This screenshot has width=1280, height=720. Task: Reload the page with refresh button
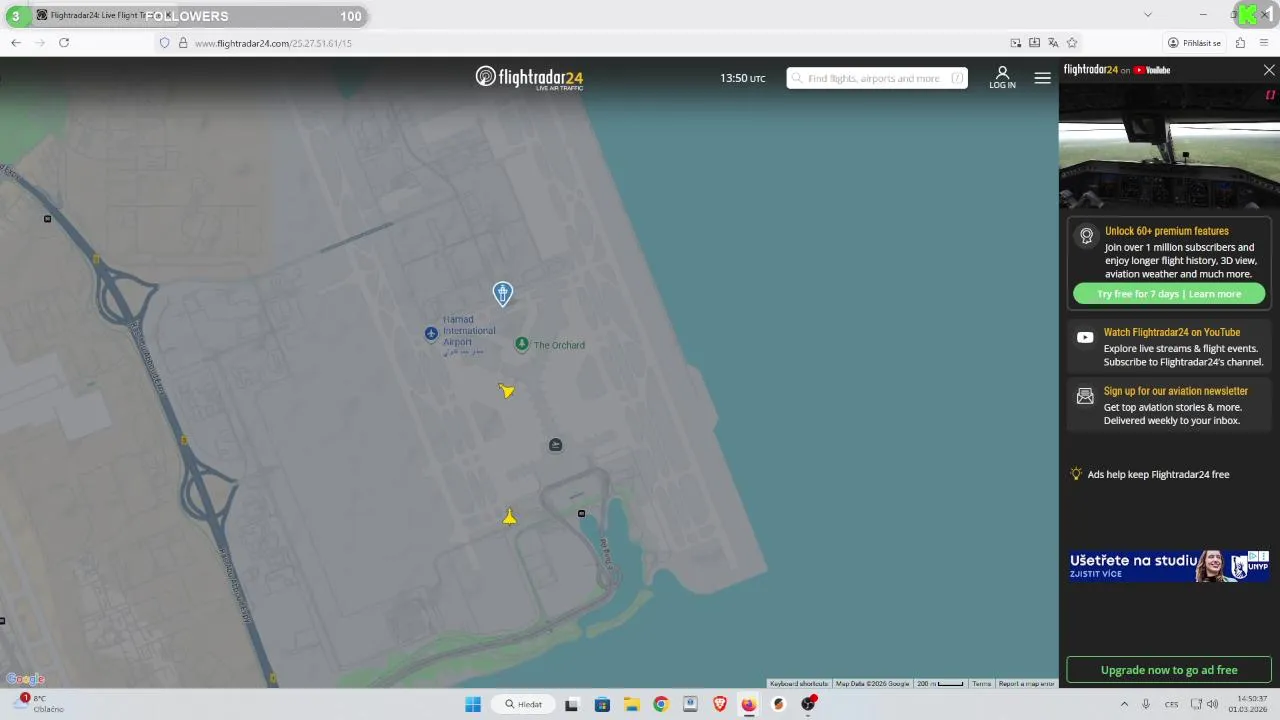[x=64, y=43]
